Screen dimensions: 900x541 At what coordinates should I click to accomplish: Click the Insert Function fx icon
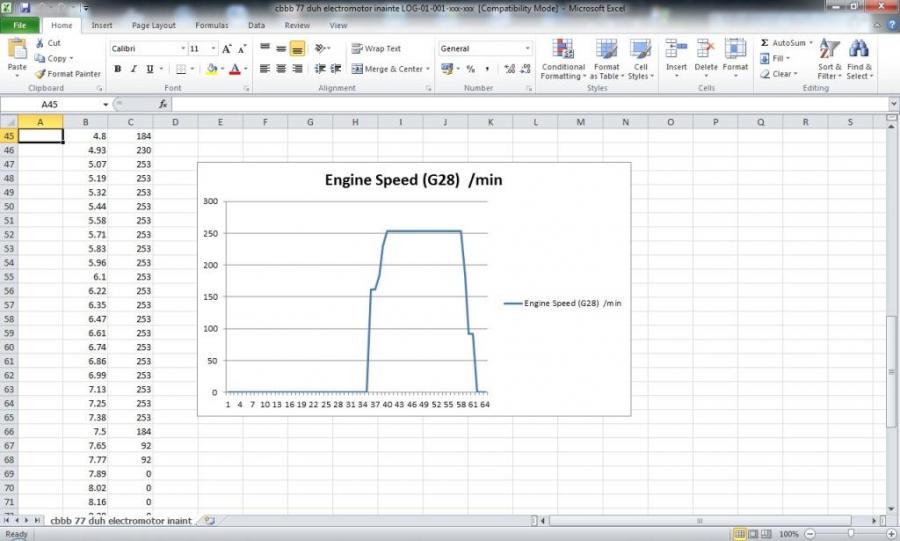coord(163,104)
